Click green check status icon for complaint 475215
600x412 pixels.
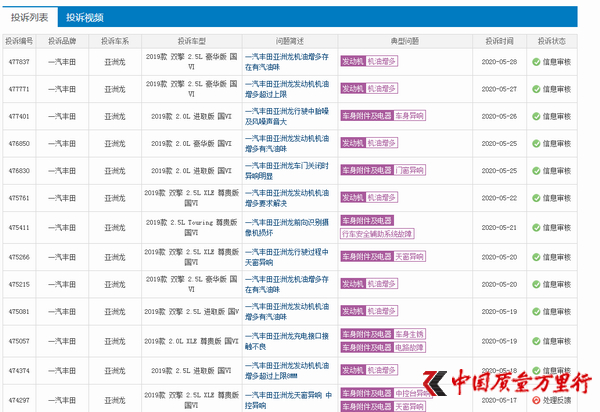point(536,284)
